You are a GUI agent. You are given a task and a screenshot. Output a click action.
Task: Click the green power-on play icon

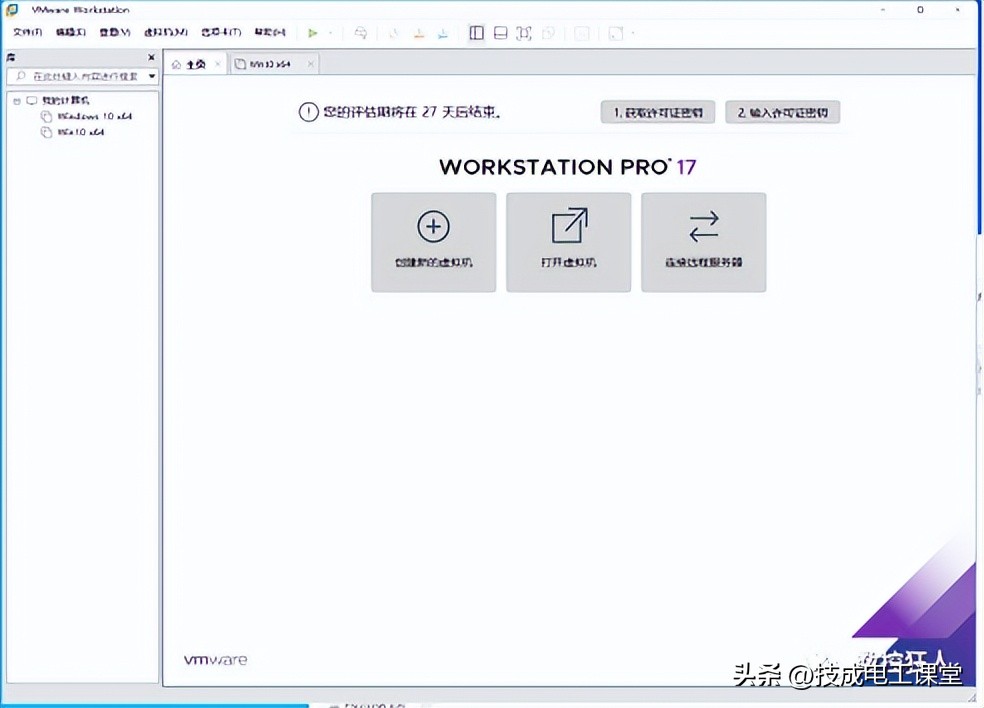coord(313,33)
